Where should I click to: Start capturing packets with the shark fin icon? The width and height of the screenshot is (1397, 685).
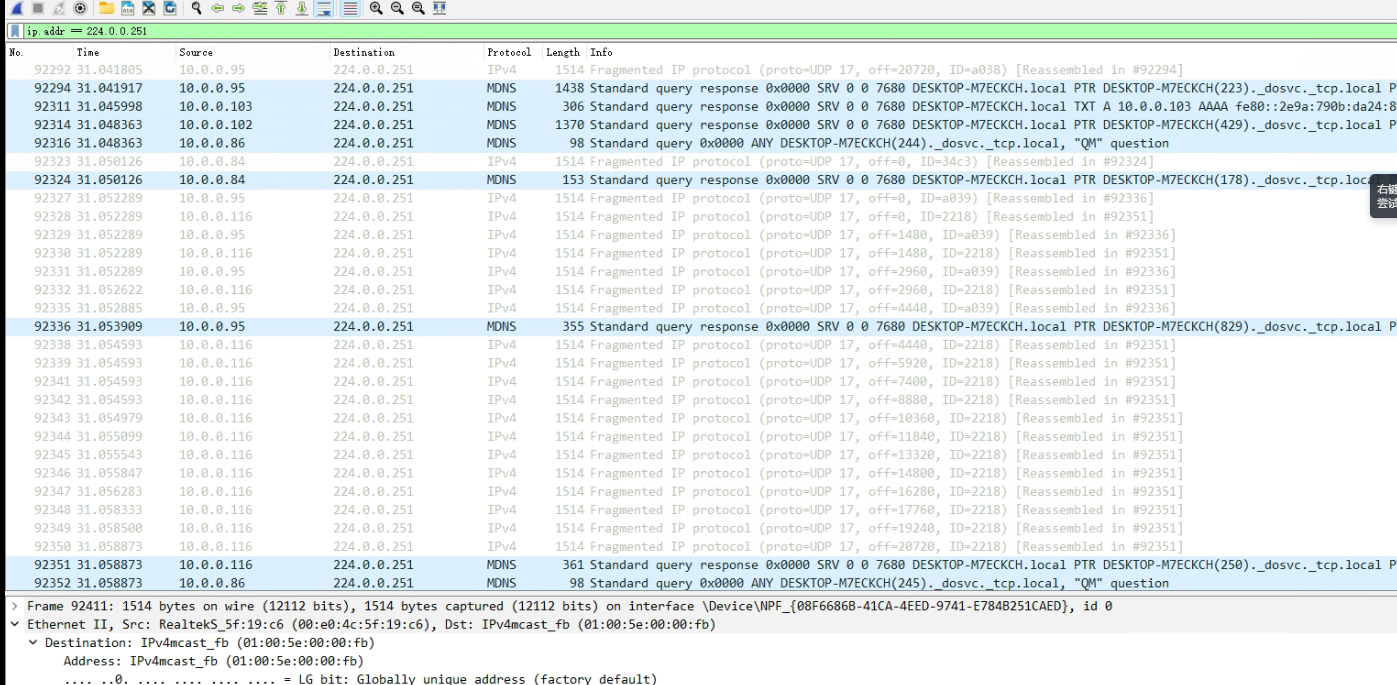pos(16,8)
